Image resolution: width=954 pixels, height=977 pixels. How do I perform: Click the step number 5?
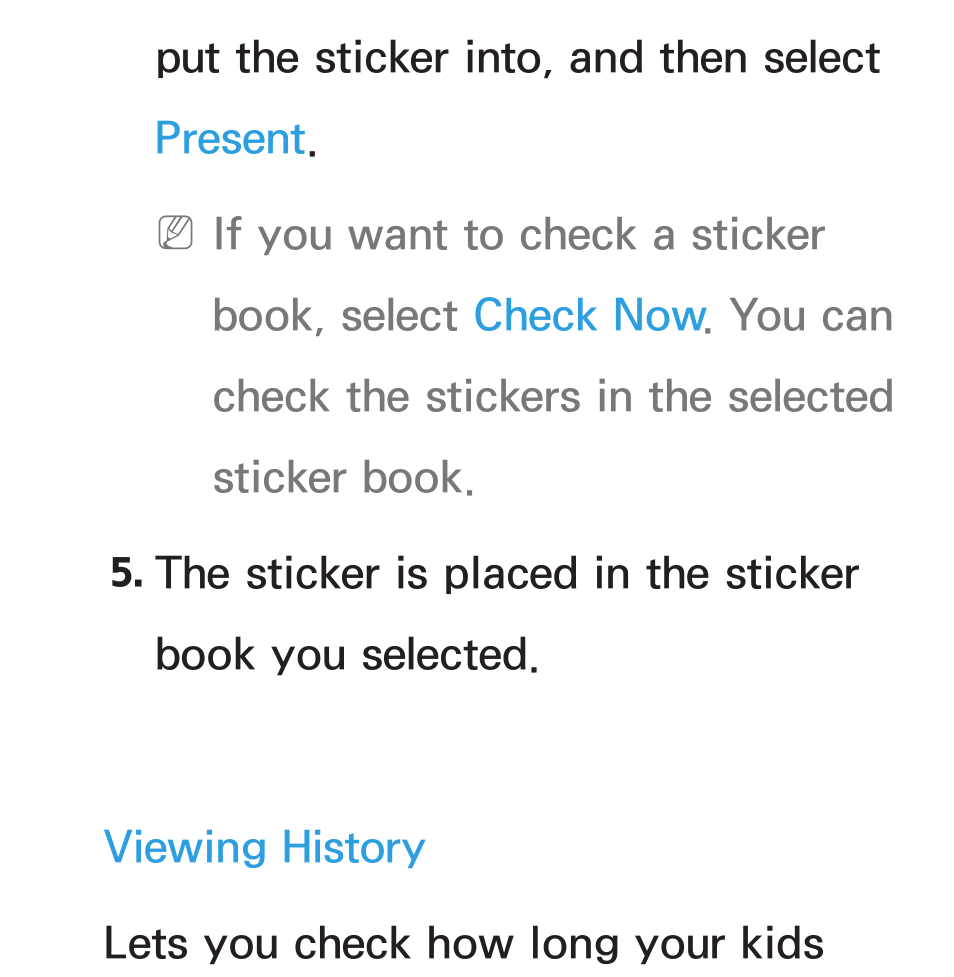pos(126,574)
